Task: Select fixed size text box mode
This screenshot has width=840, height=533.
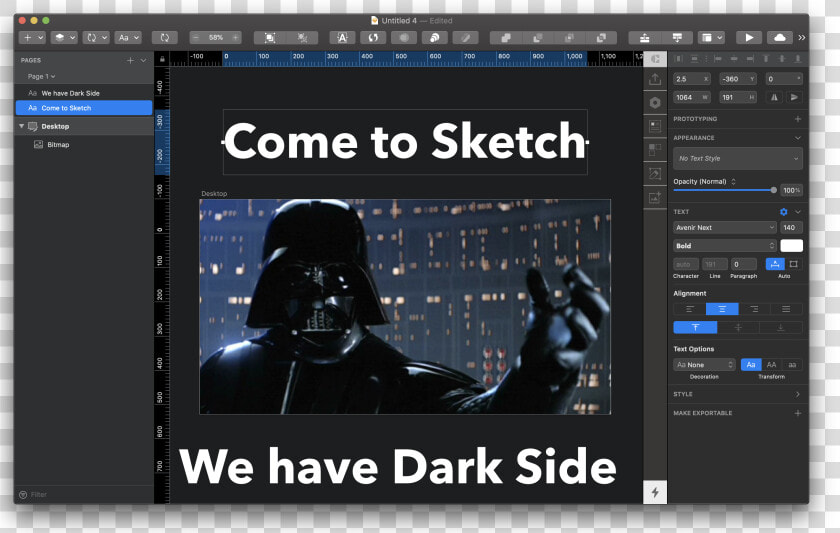Action: (793, 264)
